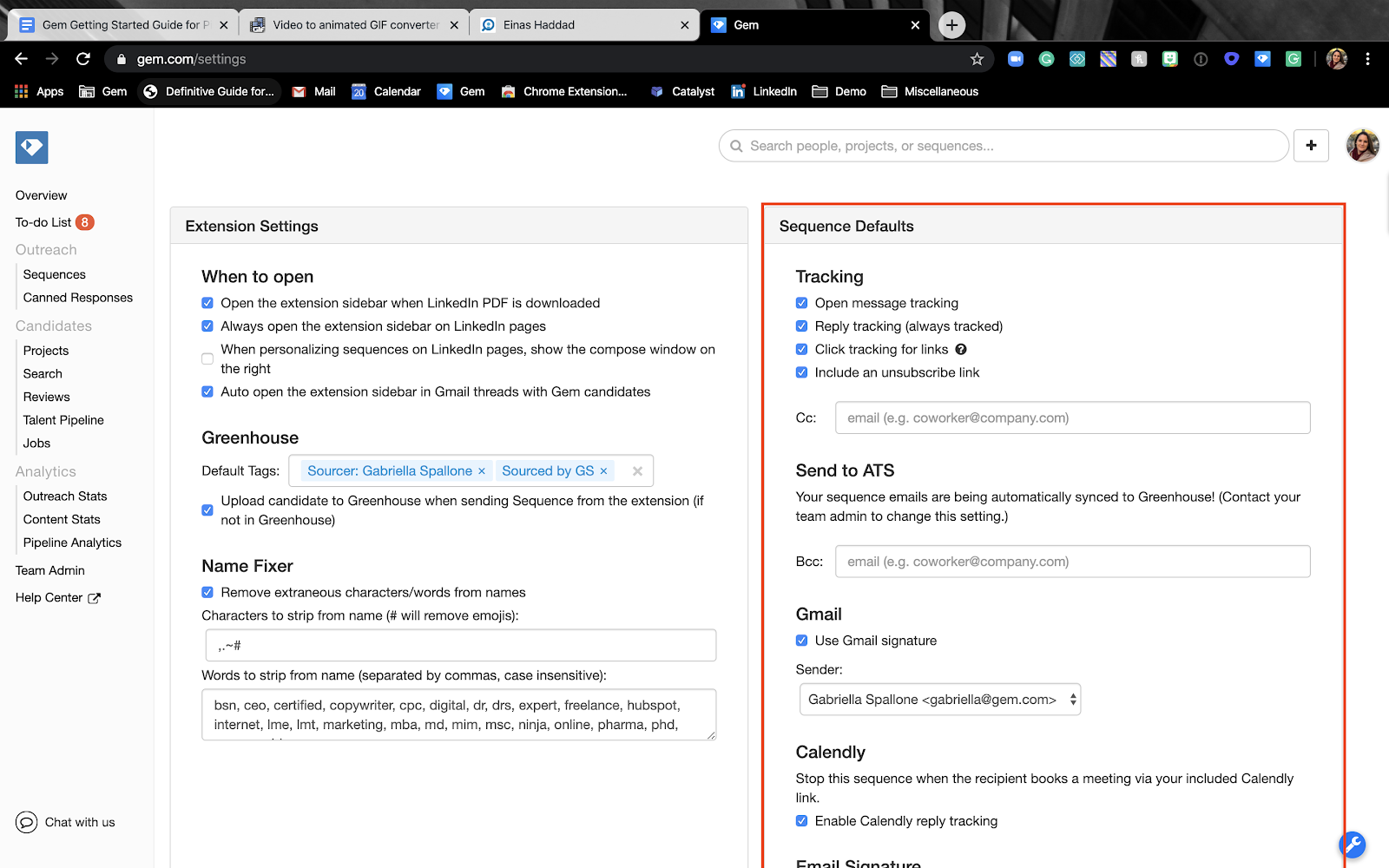Open Zoom extension icon in toolbar
Viewport: 1389px width, 868px height.
1016,59
